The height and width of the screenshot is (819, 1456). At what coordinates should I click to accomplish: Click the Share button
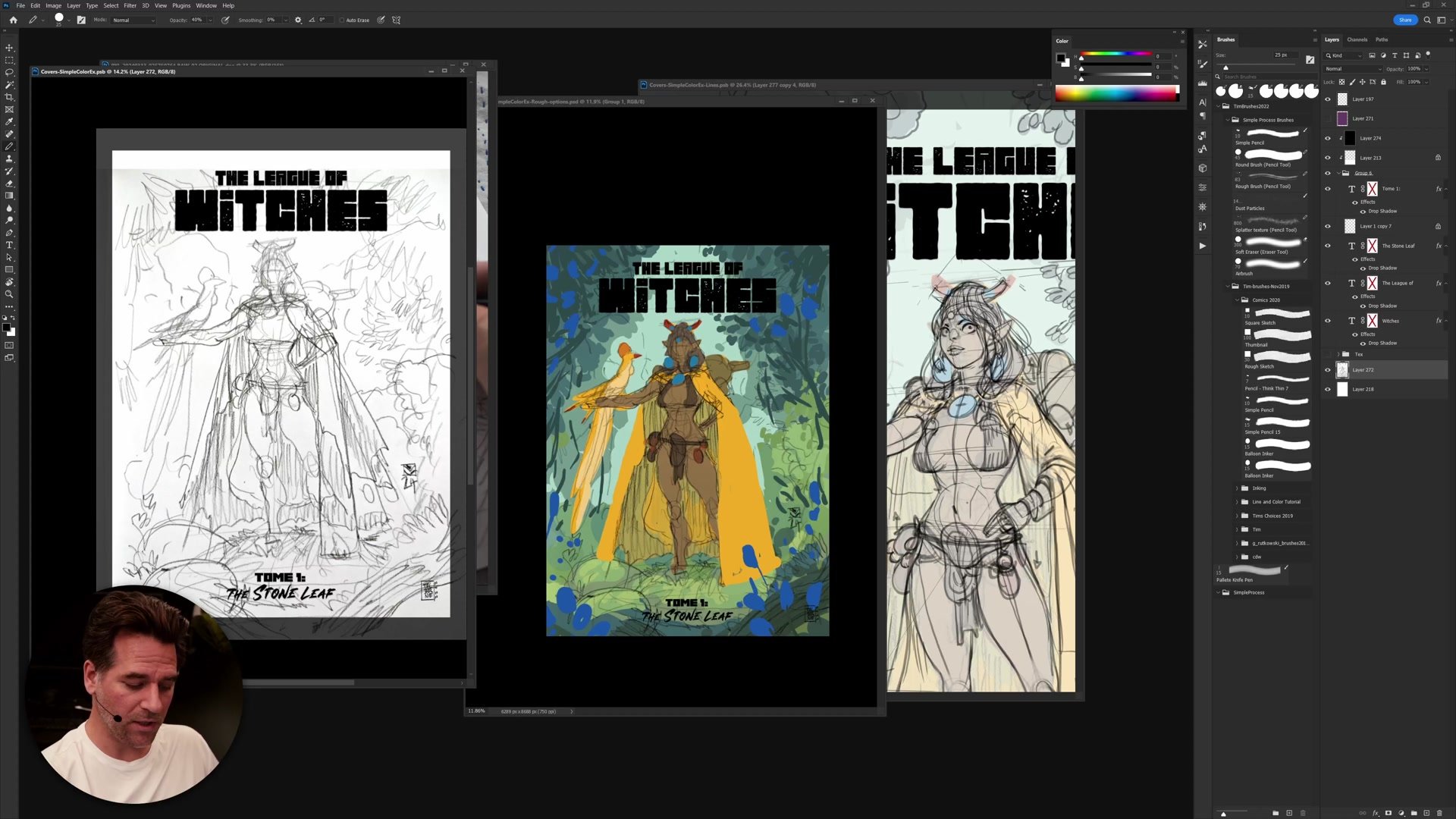1404,20
